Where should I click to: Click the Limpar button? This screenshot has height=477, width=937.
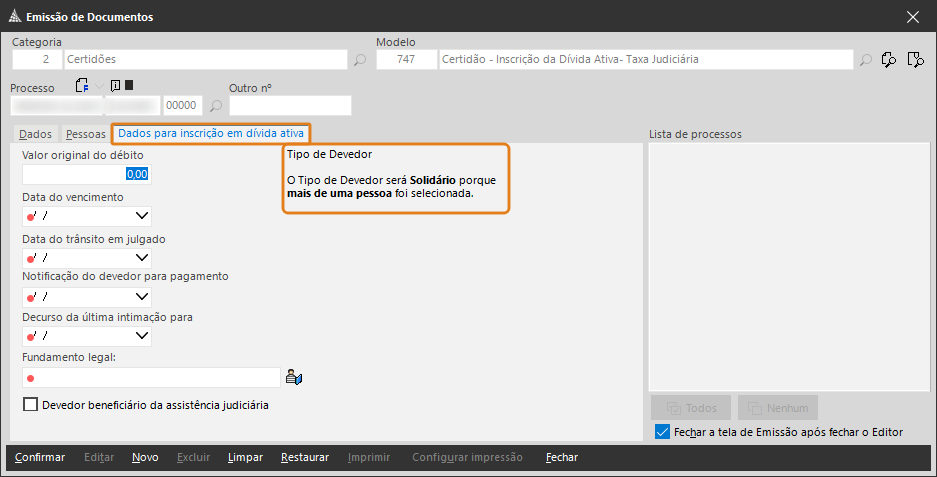tap(245, 457)
